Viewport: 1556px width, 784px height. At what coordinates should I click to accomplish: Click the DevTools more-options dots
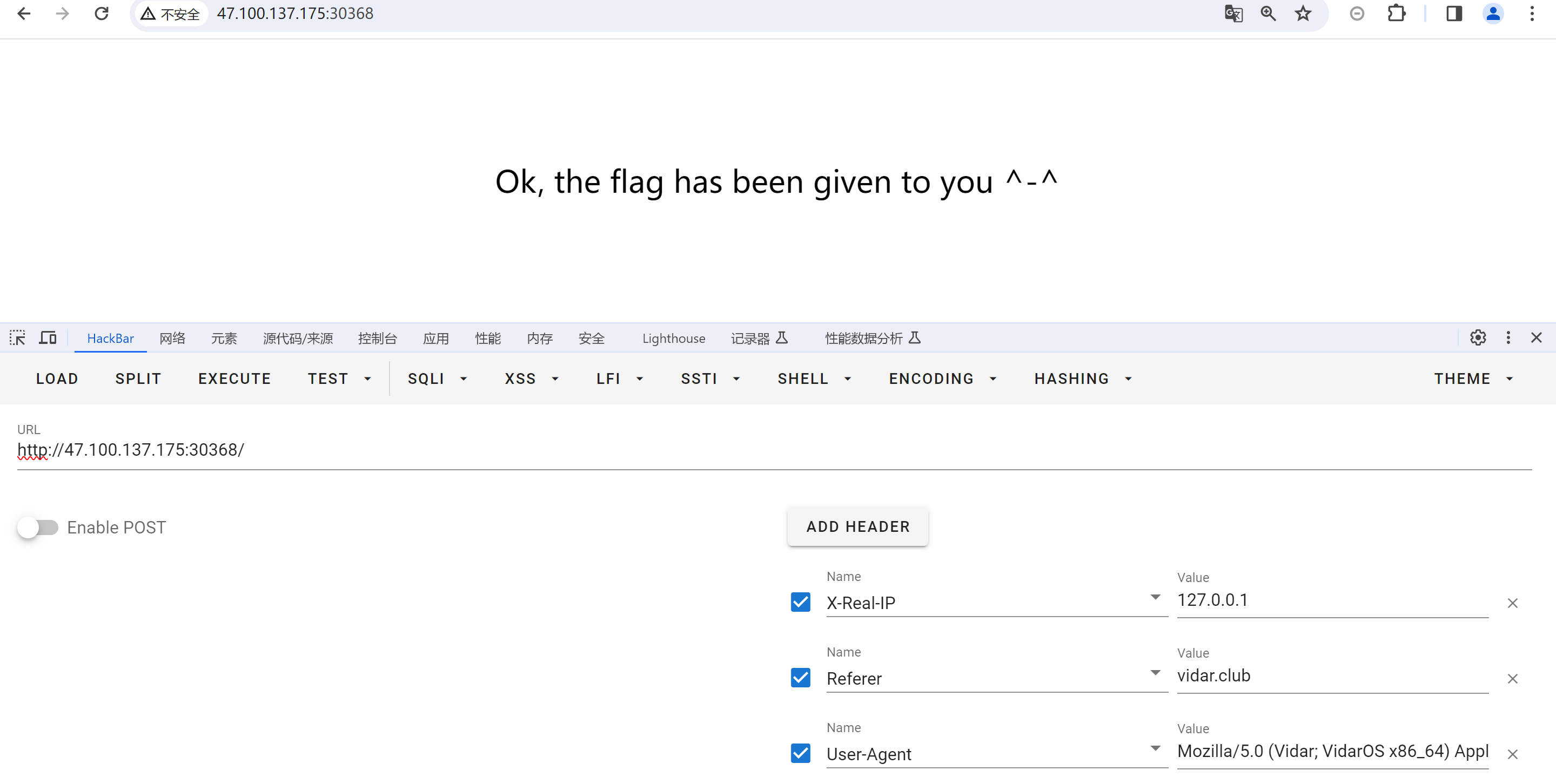point(1508,338)
